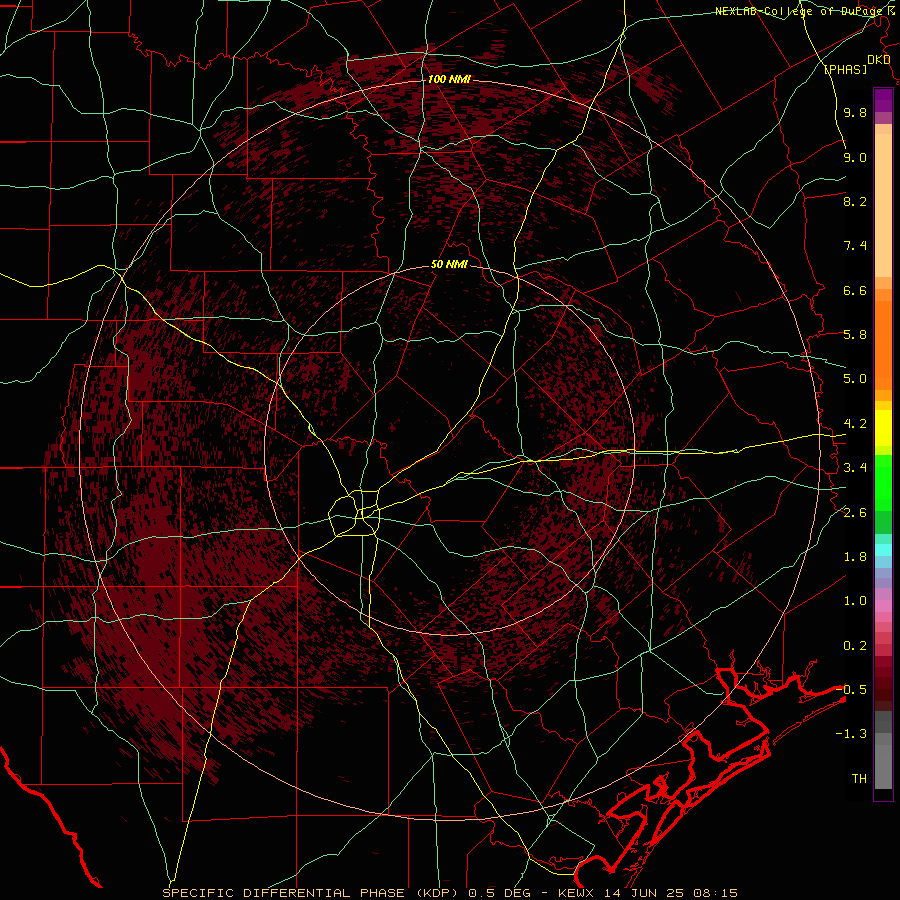Click the 50 NMI range ring label
The image size is (900, 900).
click(x=449, y=265)
